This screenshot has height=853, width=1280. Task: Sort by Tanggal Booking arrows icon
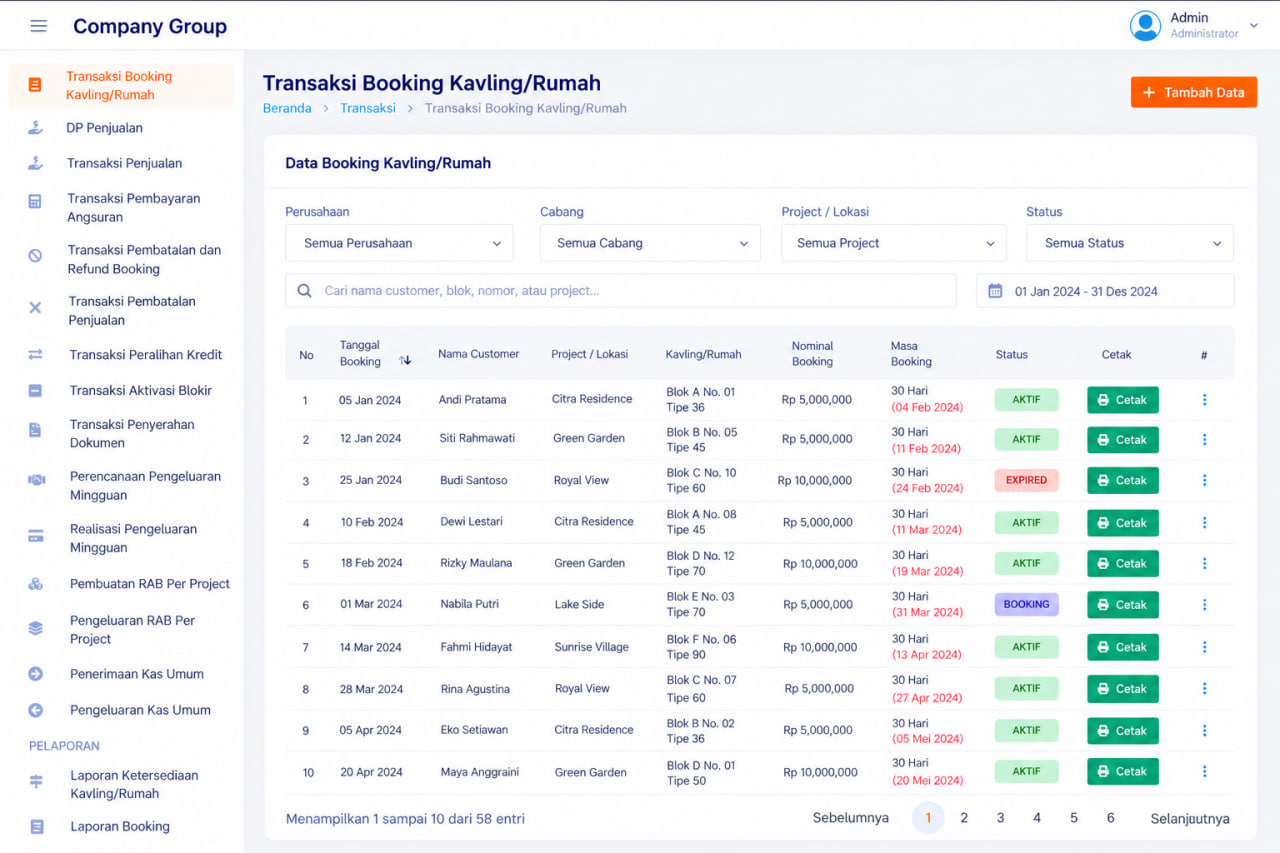coord(405,360)
